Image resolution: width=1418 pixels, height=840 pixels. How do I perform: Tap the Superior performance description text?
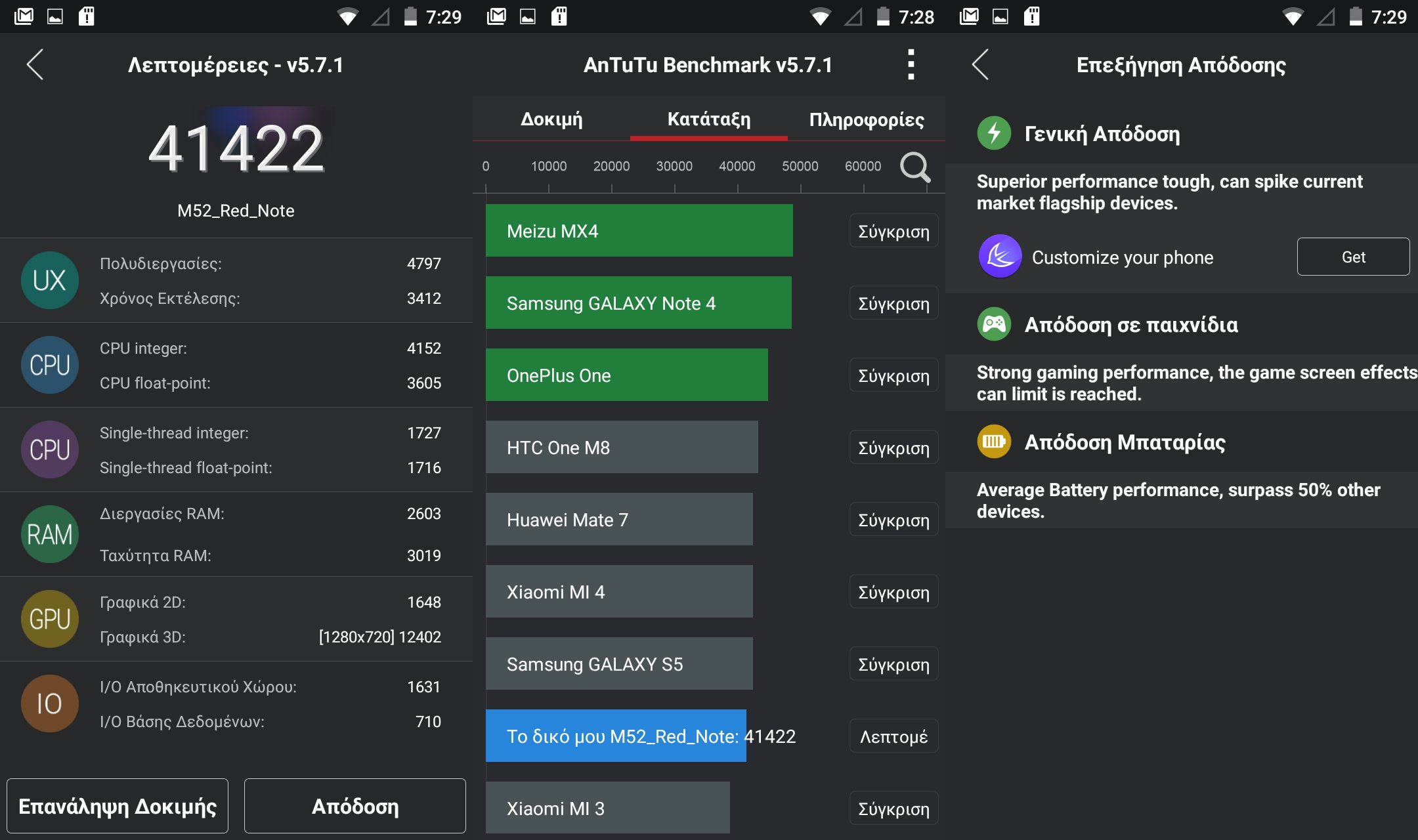(1169, 192)
